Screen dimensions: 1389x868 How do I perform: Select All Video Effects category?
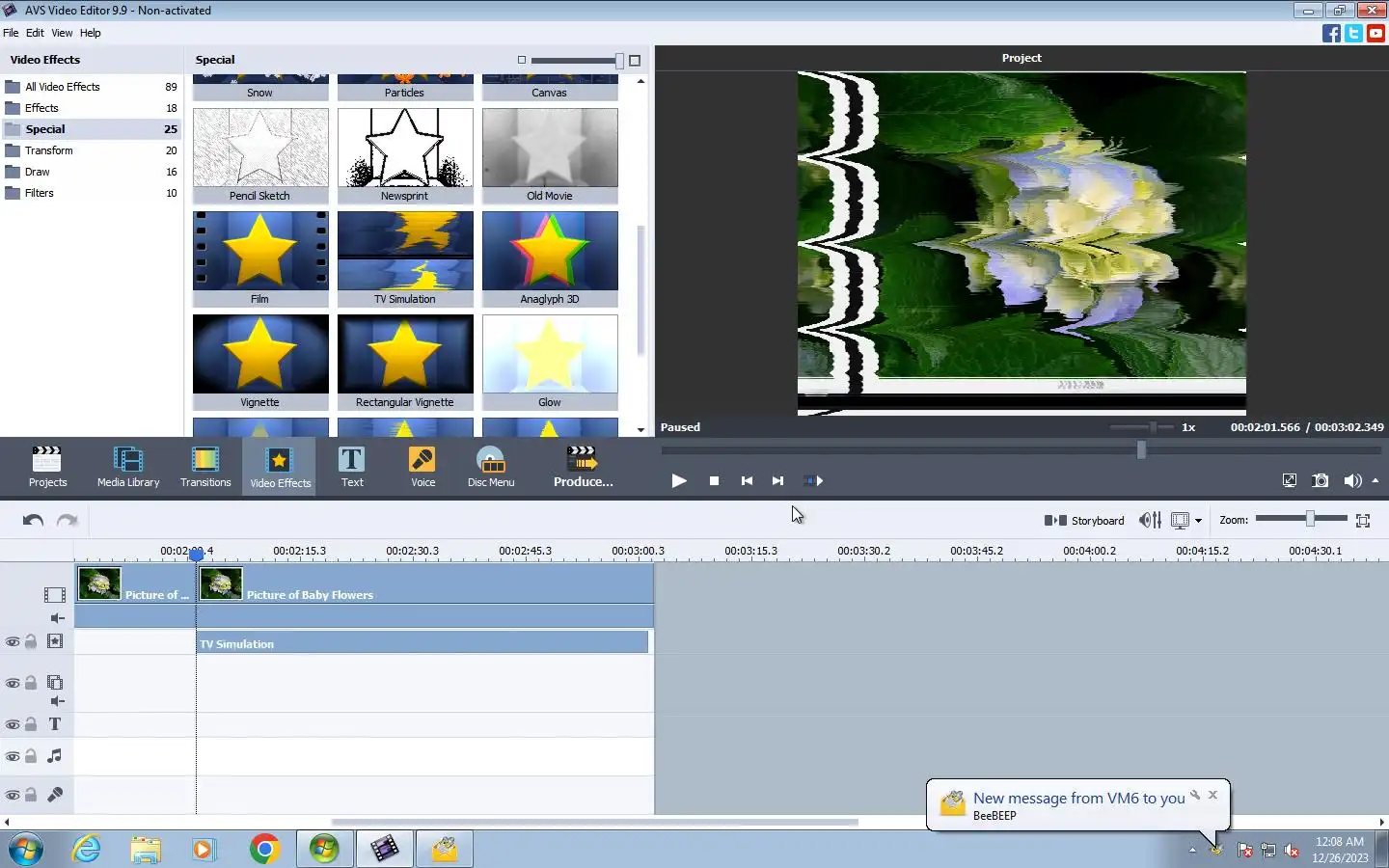click(91, 87)
